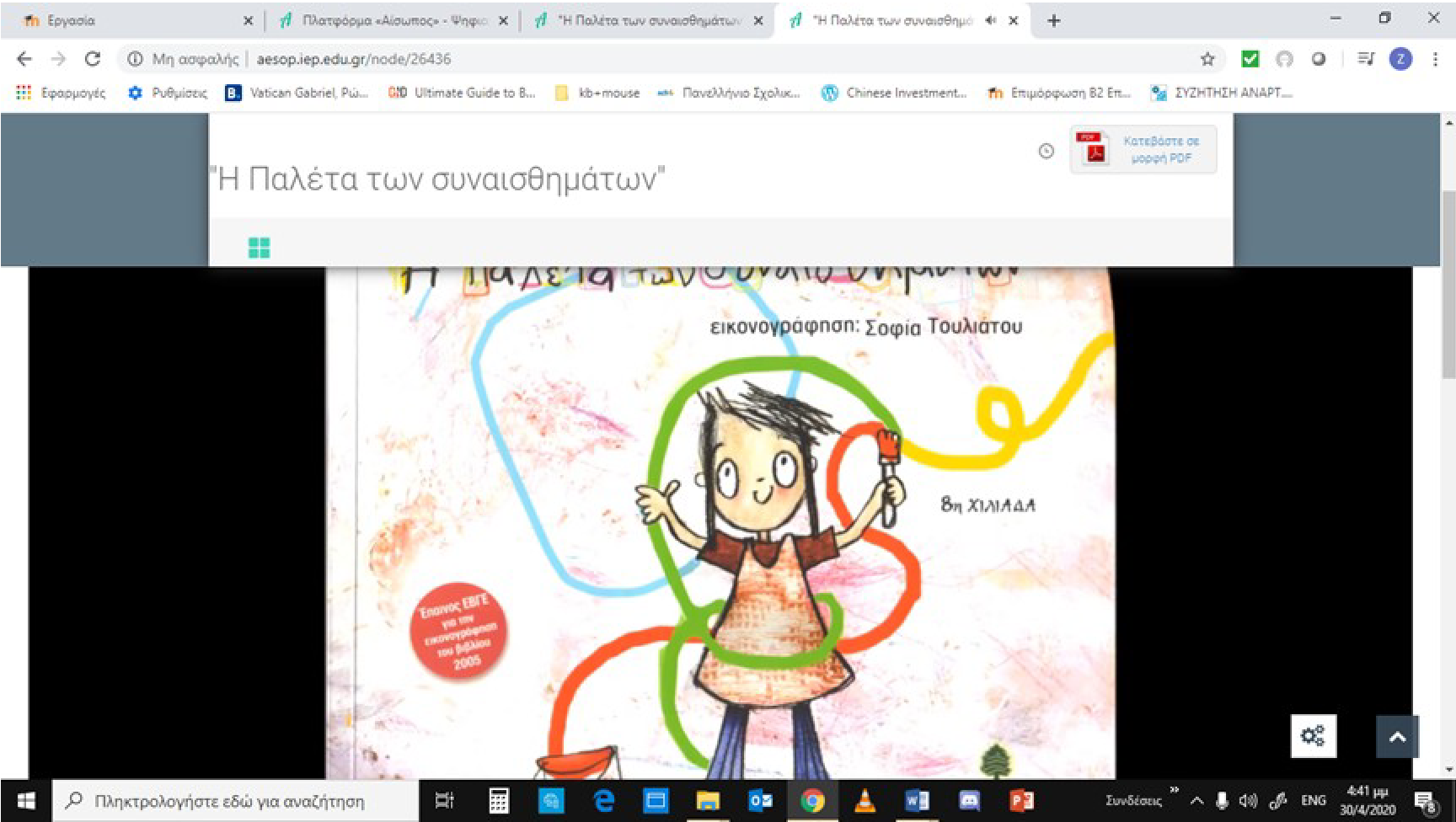The width and height of the screenshot is (1456, 822).
Task: Open the Chinese Investment bookmark
Action: click(894, 93)
